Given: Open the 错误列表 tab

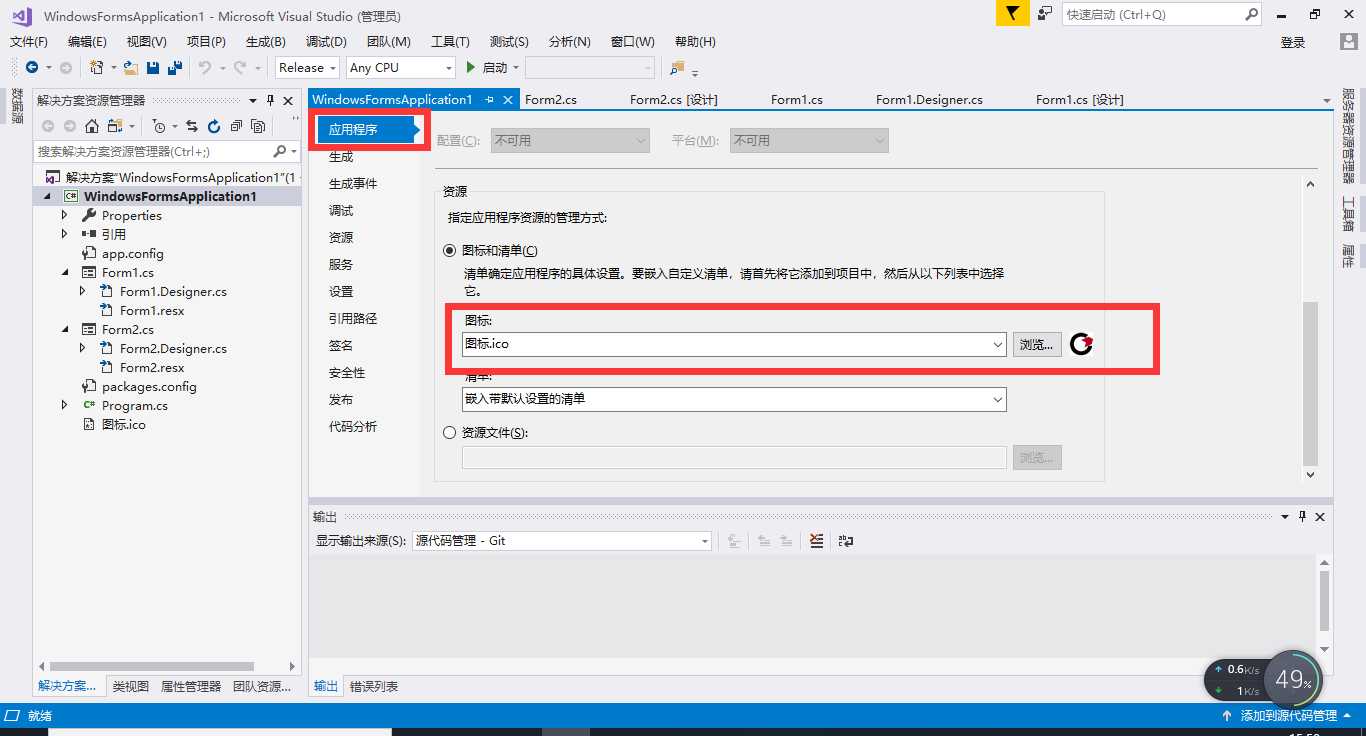Looking at the screenshot, I should 374,686.
